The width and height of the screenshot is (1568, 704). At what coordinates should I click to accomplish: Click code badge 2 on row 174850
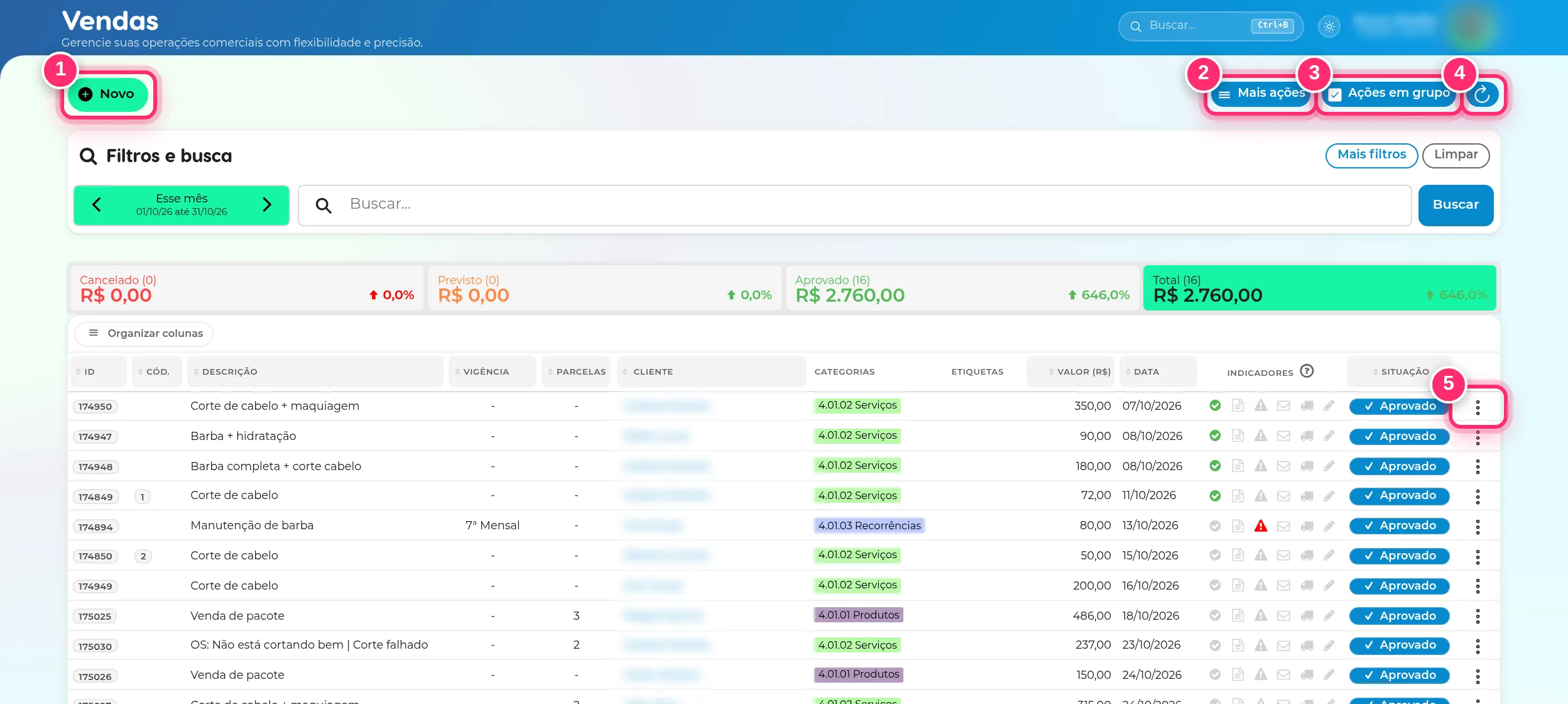point(143,556)
